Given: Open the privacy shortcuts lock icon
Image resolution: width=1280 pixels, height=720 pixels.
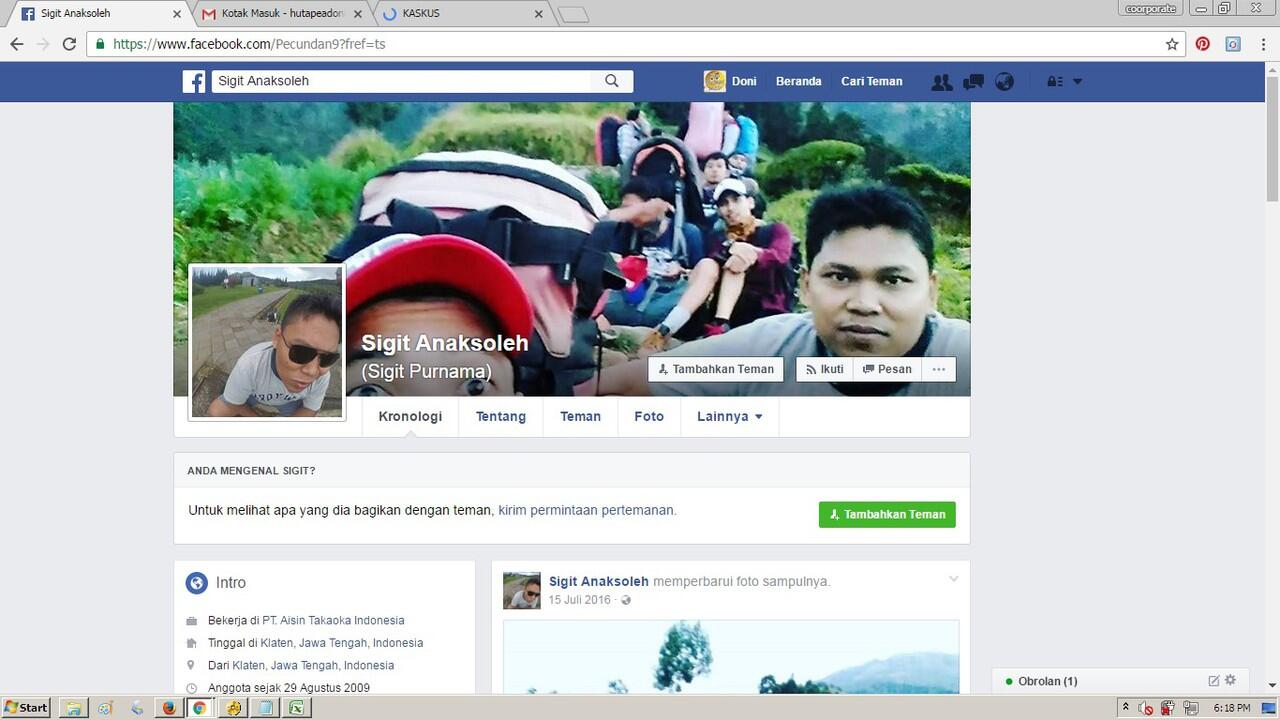Looking at the screenshot, I should (x=1055, y=82).
